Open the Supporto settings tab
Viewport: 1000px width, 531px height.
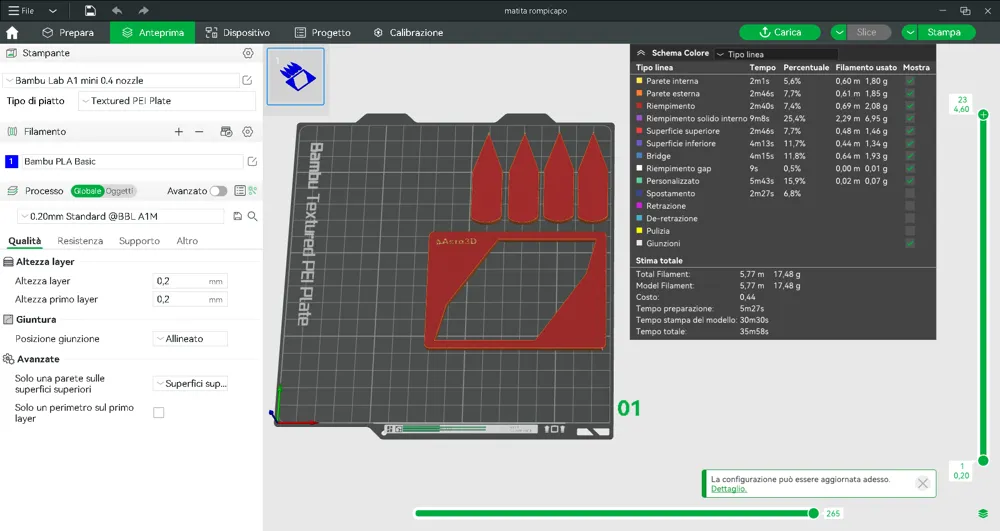(139, 241)
